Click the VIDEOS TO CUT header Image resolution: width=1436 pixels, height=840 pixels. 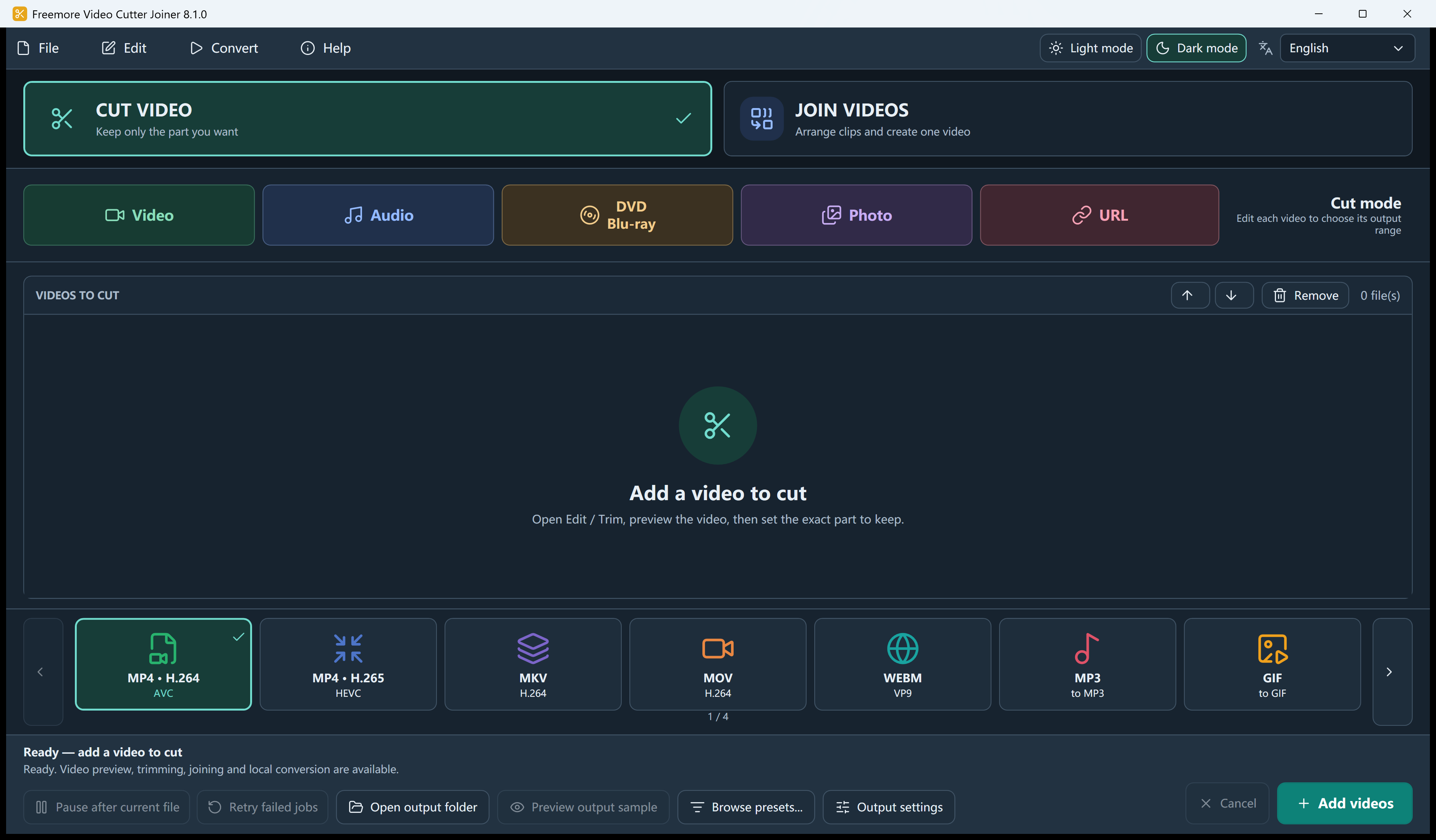click(78, 295)
